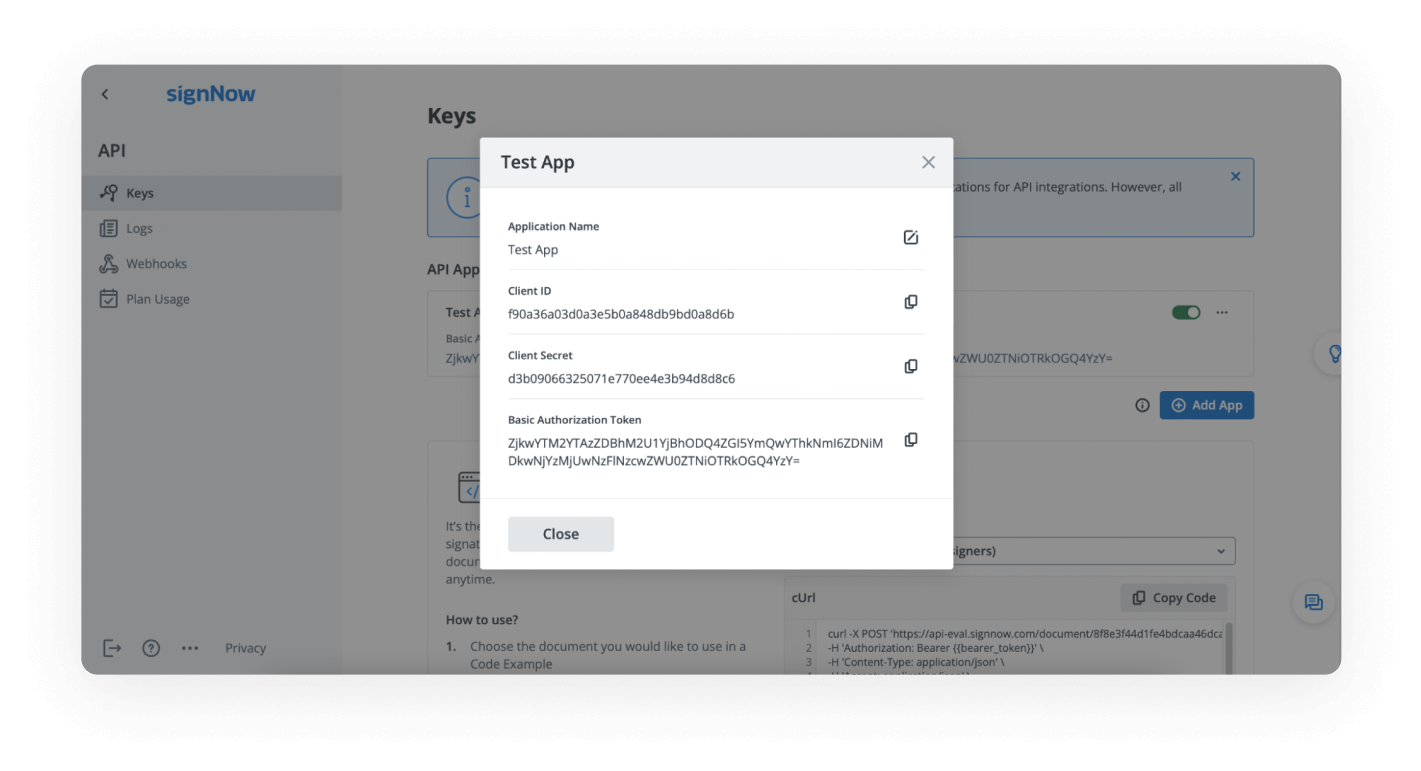Image resolution: width=1421 pixels, height=771 pixels.
Task: Click the edit Application Name pencil icon
Action: tap(910, 238)
